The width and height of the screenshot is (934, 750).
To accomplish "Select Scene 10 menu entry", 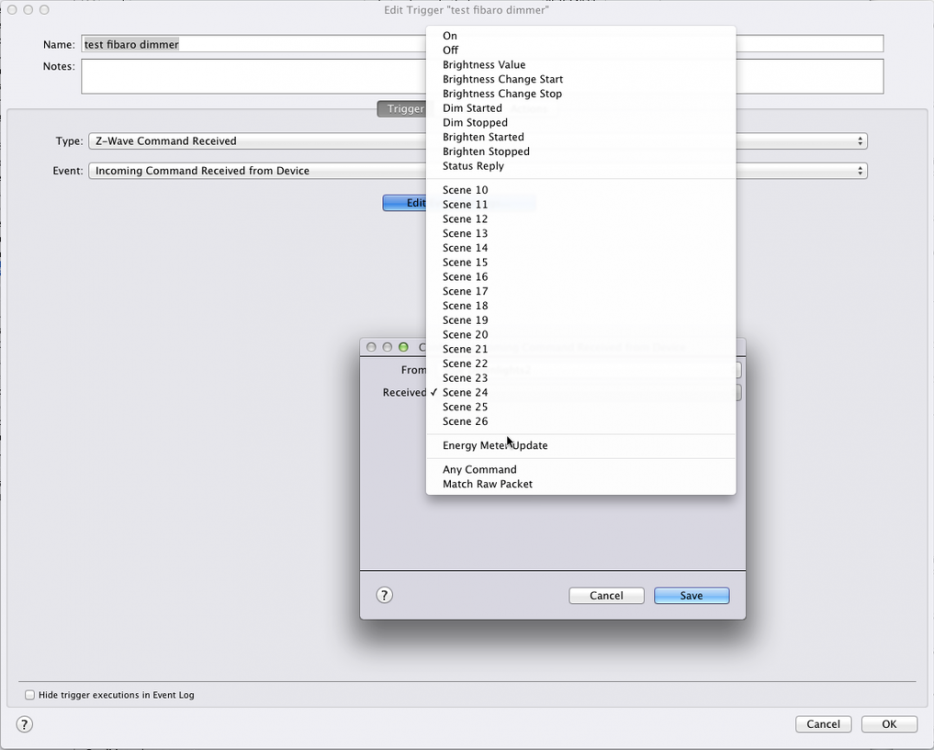I will [x=465, y=190].
